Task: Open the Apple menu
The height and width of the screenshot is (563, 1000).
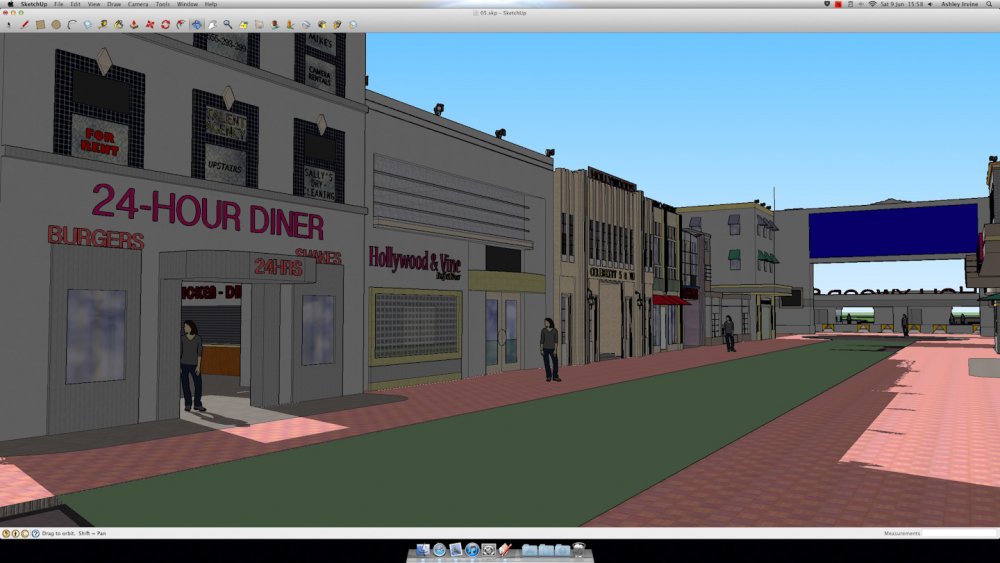Action: point(10,4)
